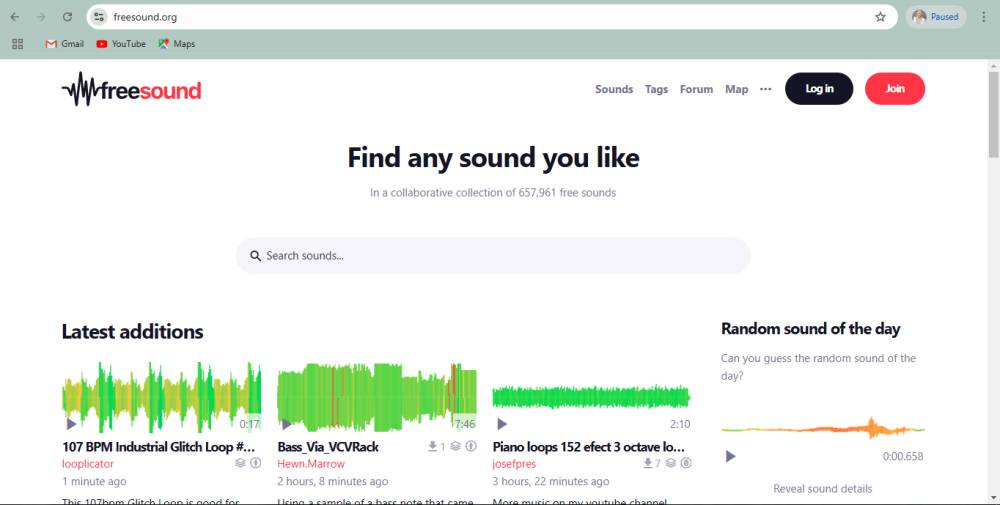Viewport: 1000px width, 505px height.
Task: Open the Map page
Action: [736, 89]
